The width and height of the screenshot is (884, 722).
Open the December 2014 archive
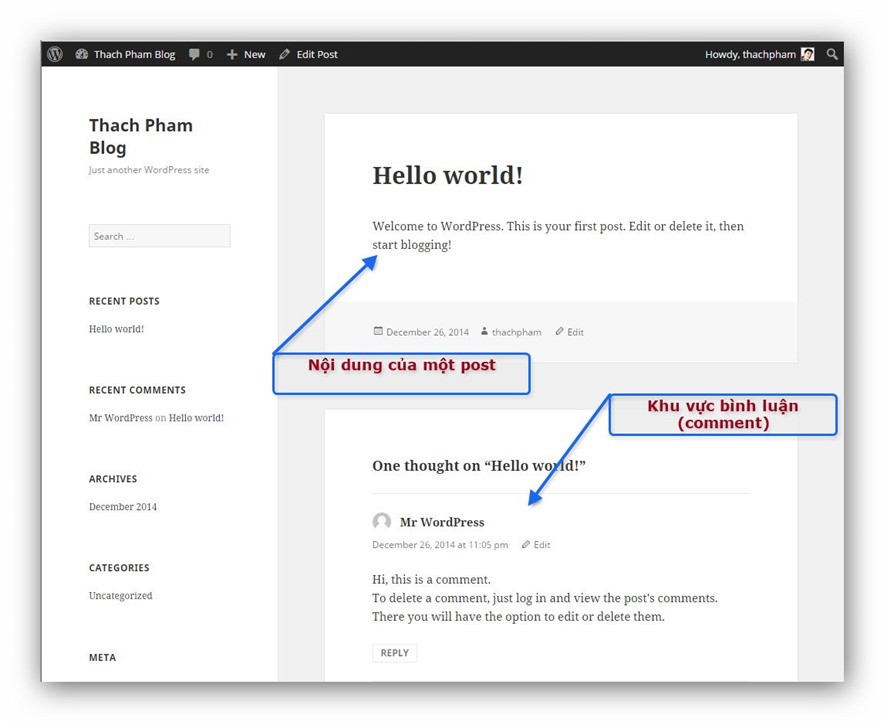tap(123, 507)
